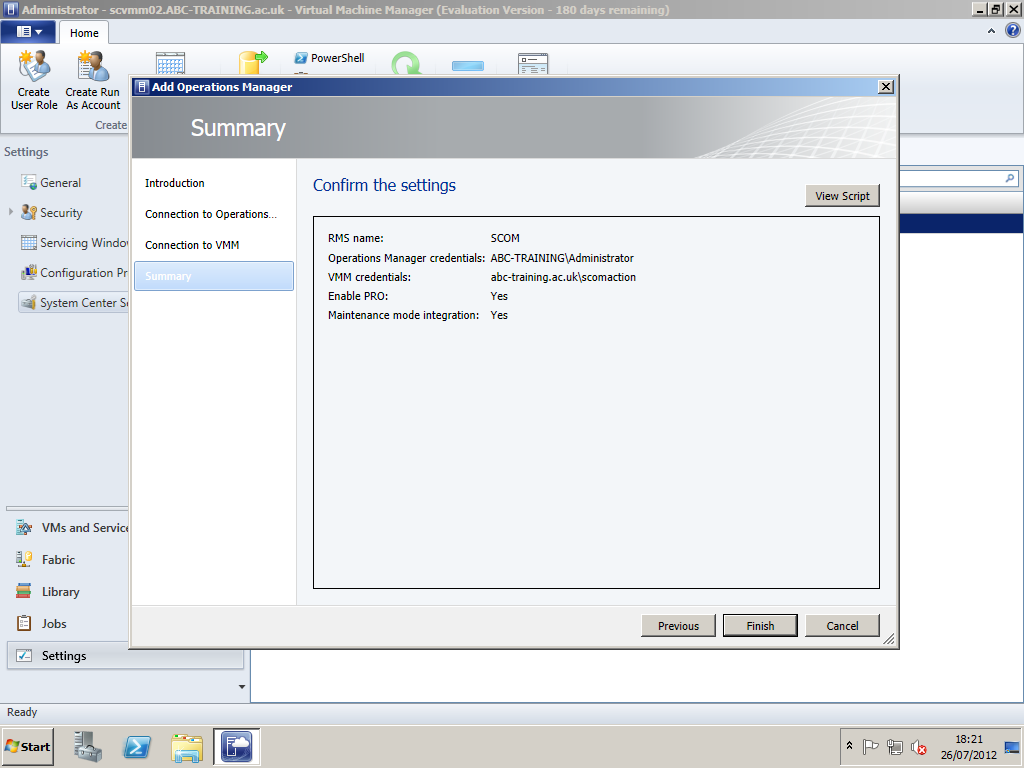Click the Create Run As Account icon
This screenshot has height=768, width=1024.
click(x=93, y=66)
